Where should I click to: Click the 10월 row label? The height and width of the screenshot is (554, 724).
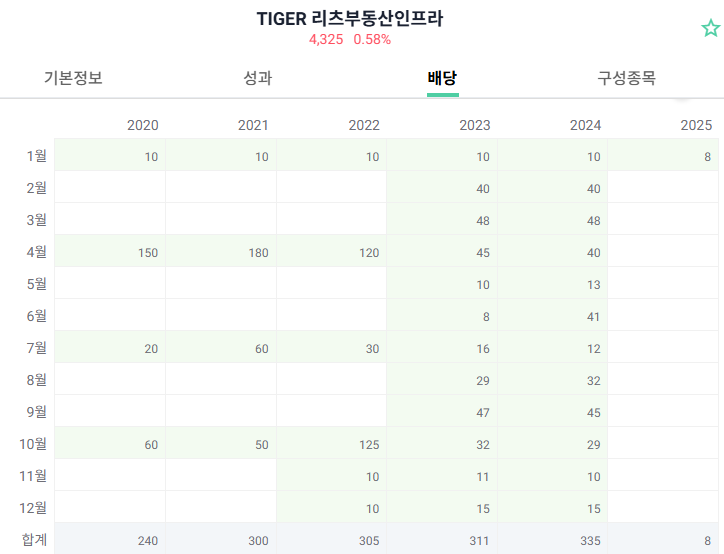pyautogui.click(x=33, y=444)
